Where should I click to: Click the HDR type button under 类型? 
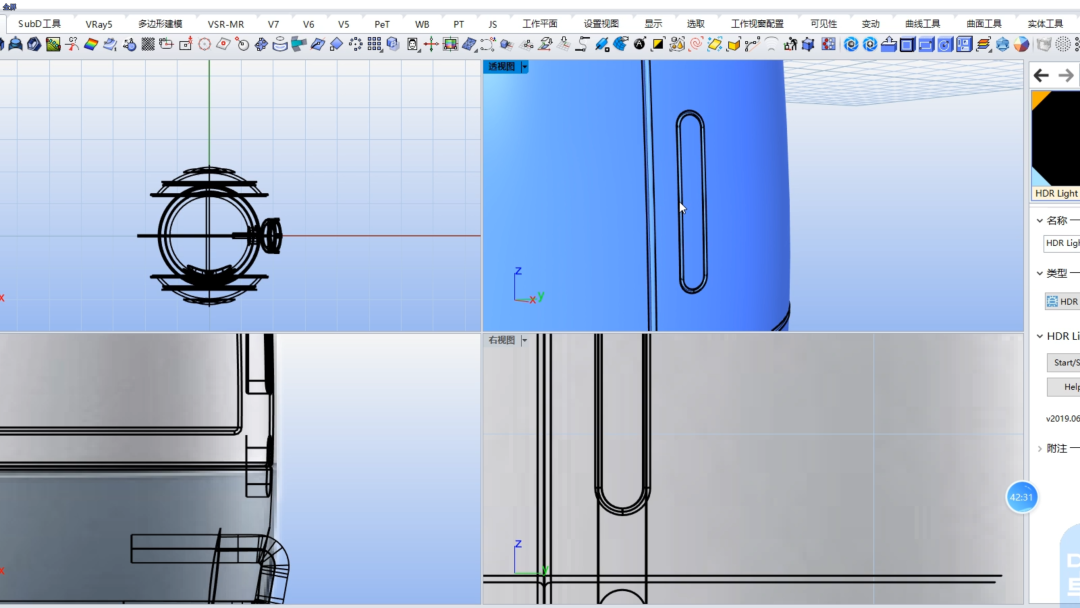point(1062,302)
